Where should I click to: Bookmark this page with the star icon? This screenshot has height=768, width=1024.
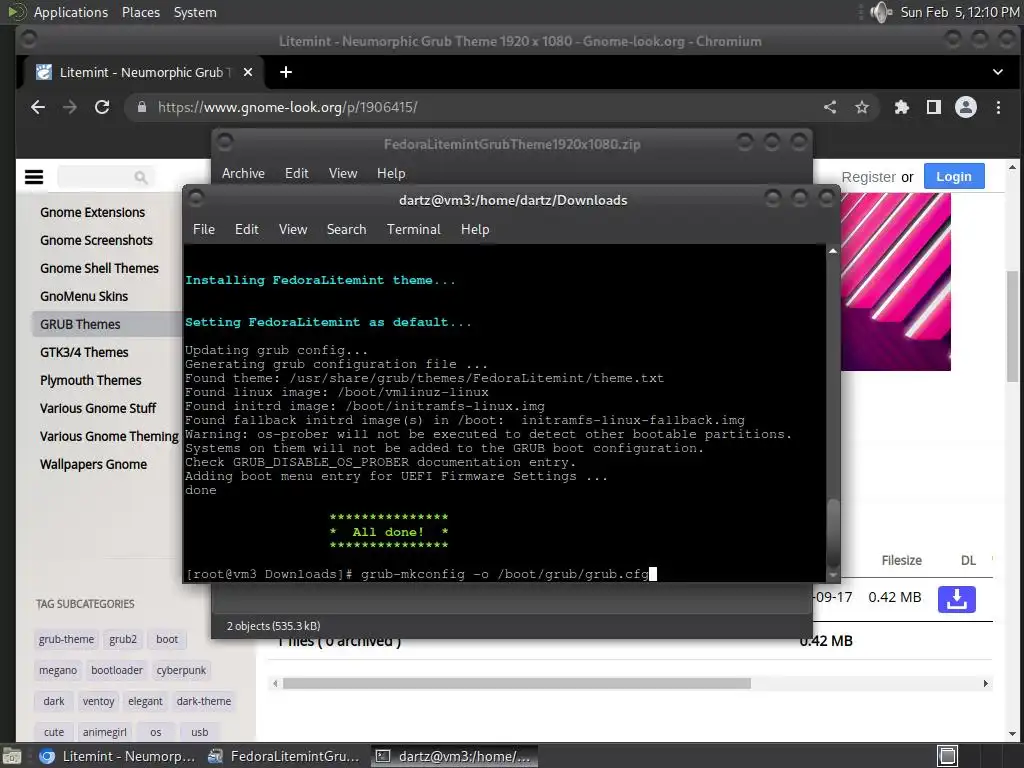pyautogui.click(x=862, y=107)
